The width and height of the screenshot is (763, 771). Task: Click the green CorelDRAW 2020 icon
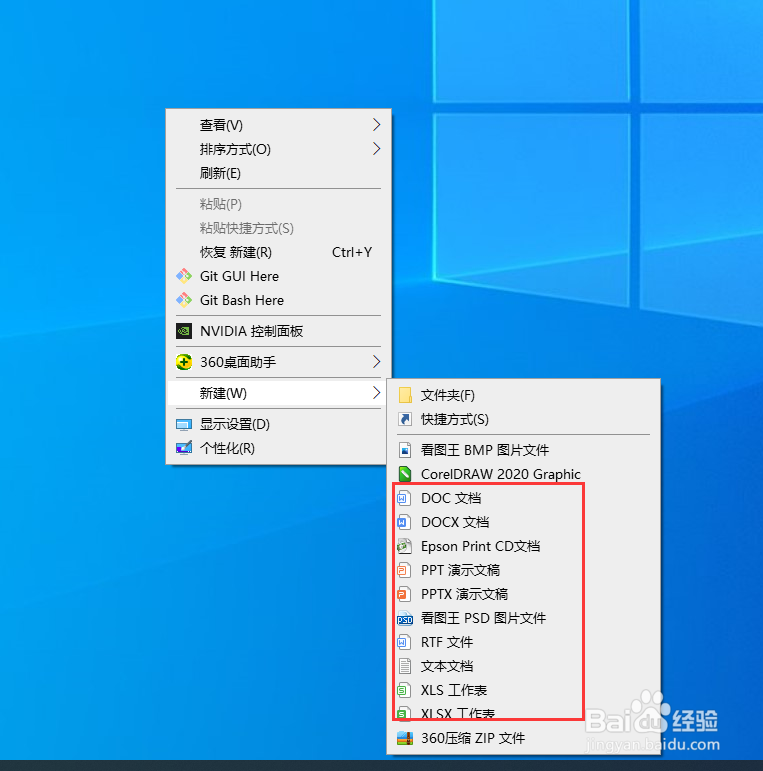click(405, 474)
